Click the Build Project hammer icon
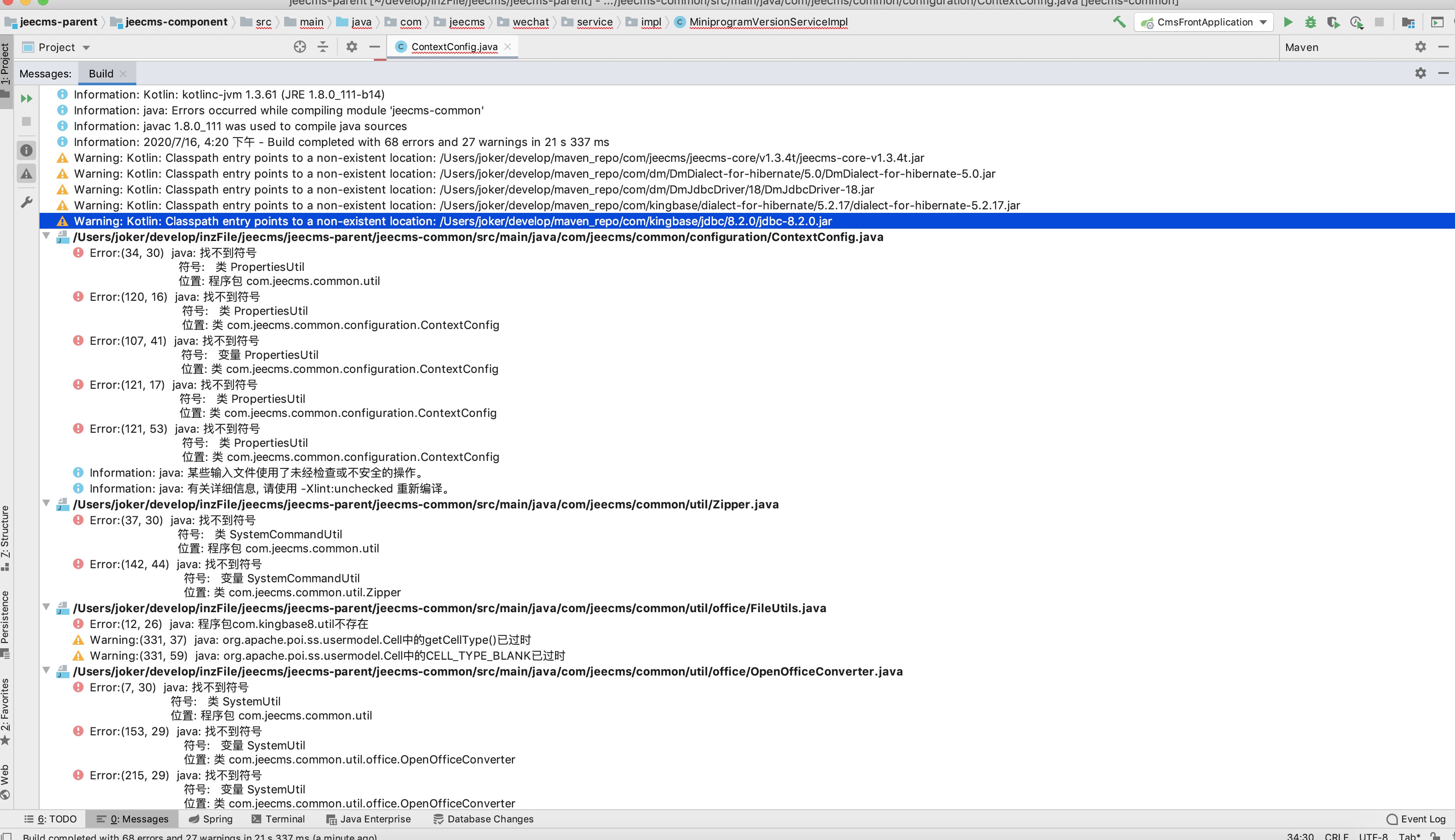 (x=1119, y=22)
